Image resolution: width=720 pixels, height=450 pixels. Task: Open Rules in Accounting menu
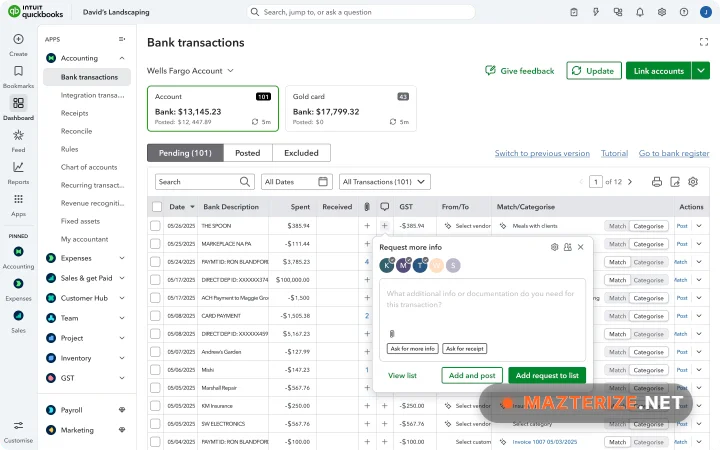click(69, 149)
